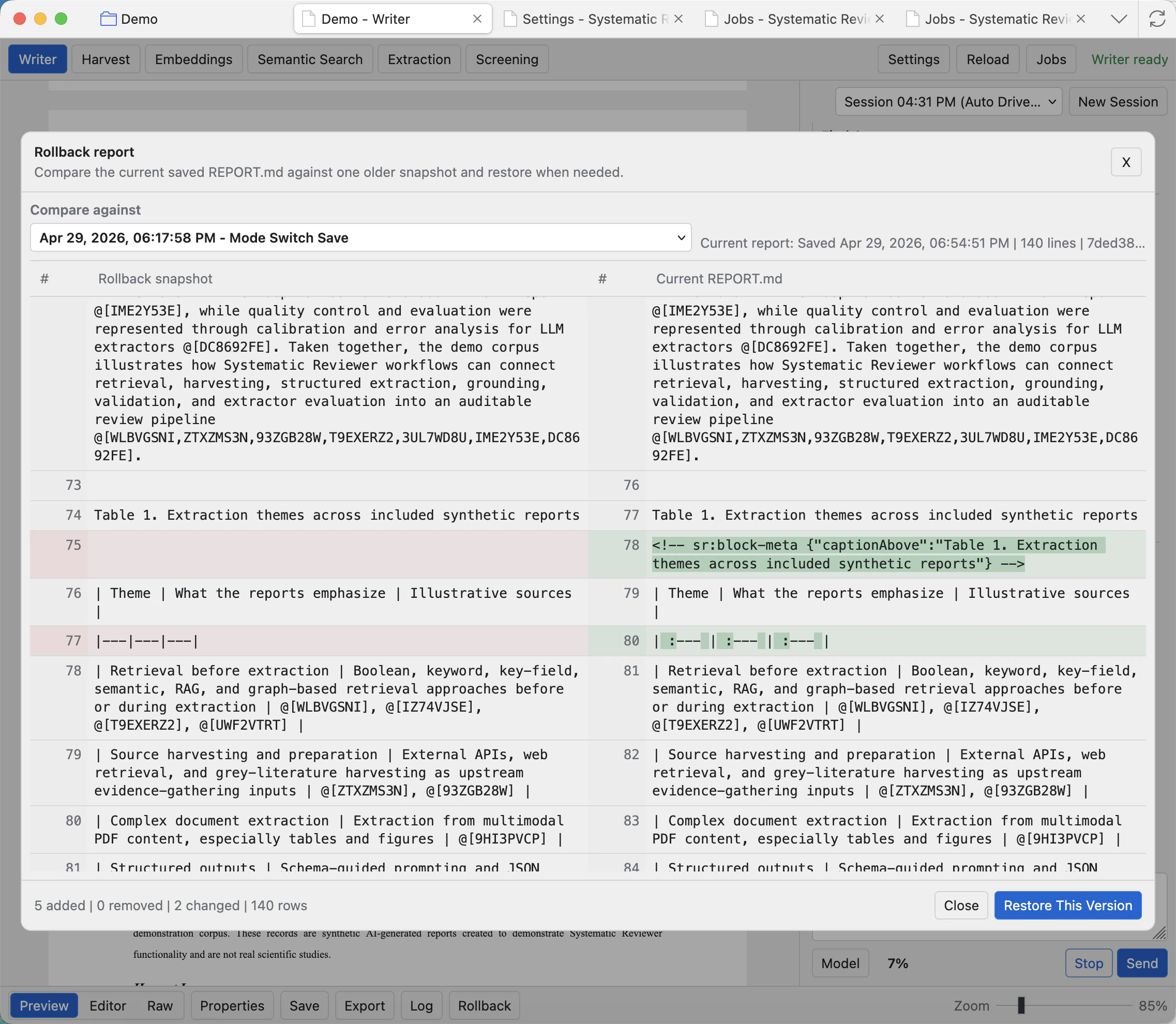Open the Embeddings module

tap(194, 59)
